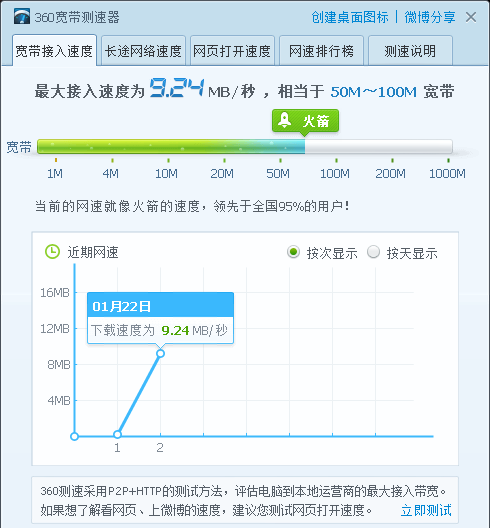Click the 100M mark on bandwidth scale
Viewport: 490px width, 528px height.
tap(335, 173)
